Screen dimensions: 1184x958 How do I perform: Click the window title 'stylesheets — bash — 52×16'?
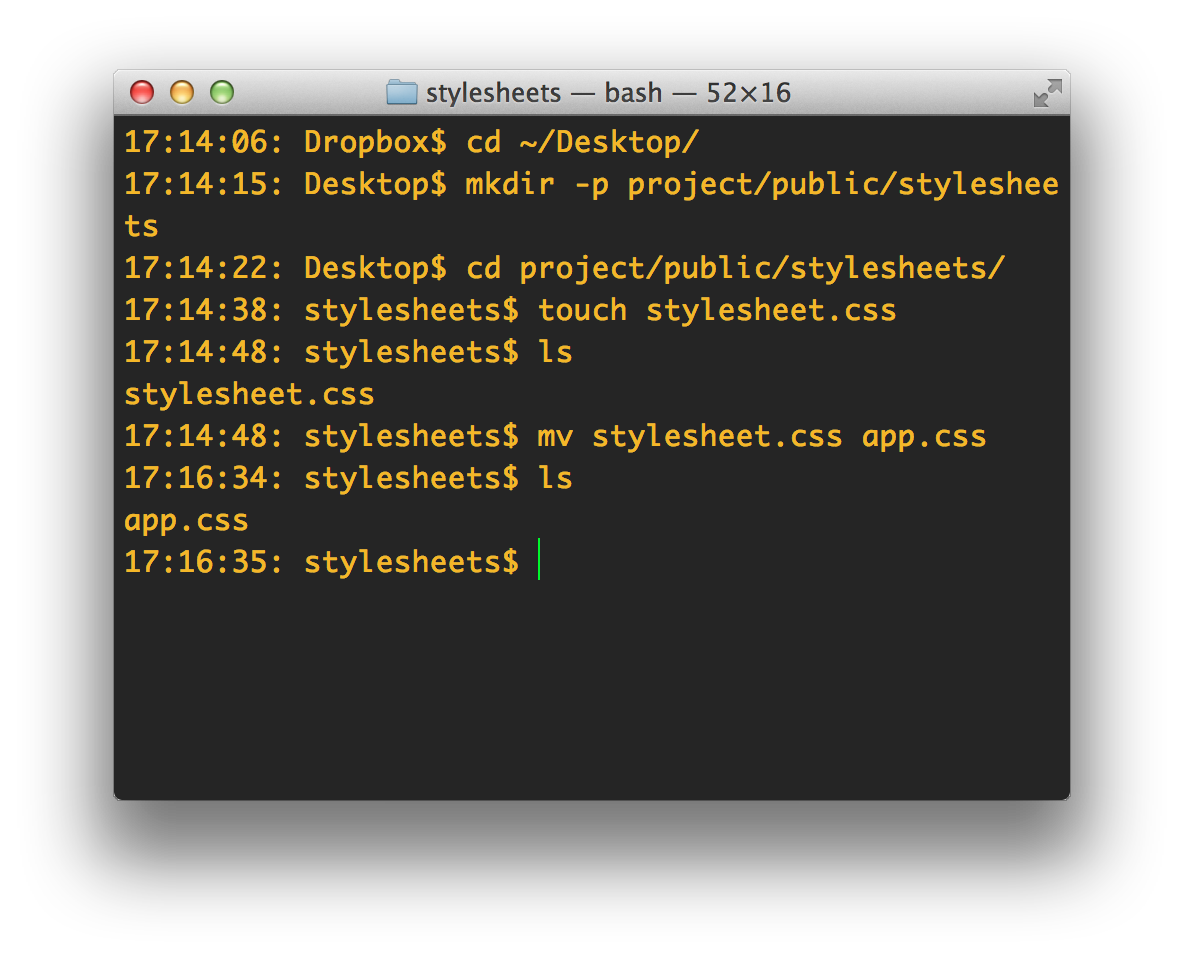coord(608,93)
